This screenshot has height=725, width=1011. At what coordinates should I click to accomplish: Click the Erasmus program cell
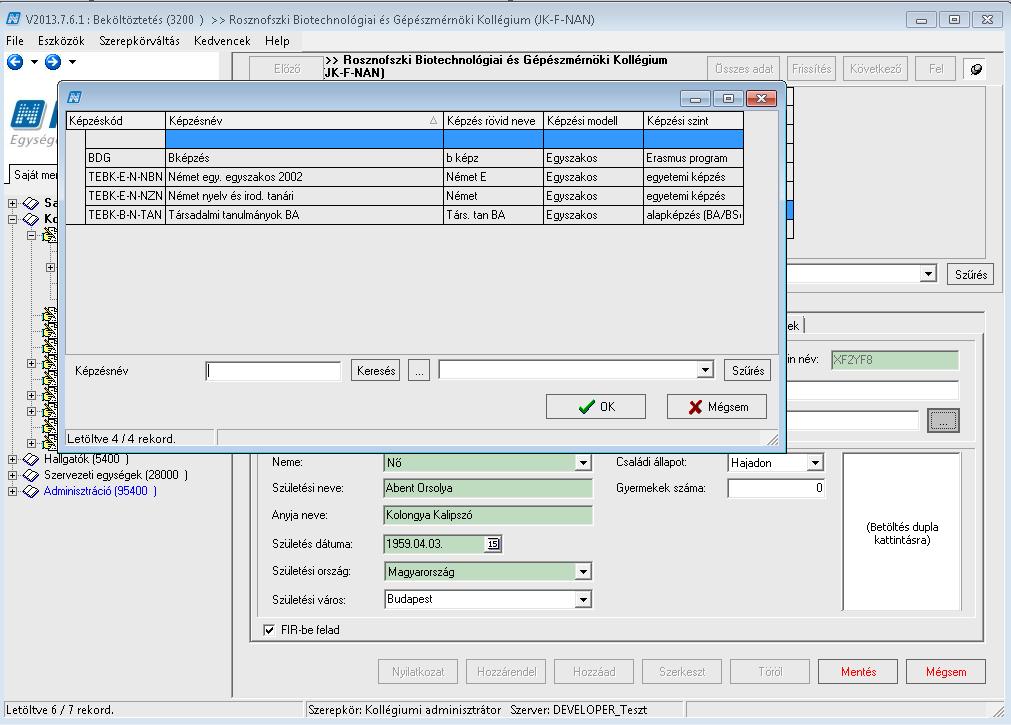693,158
